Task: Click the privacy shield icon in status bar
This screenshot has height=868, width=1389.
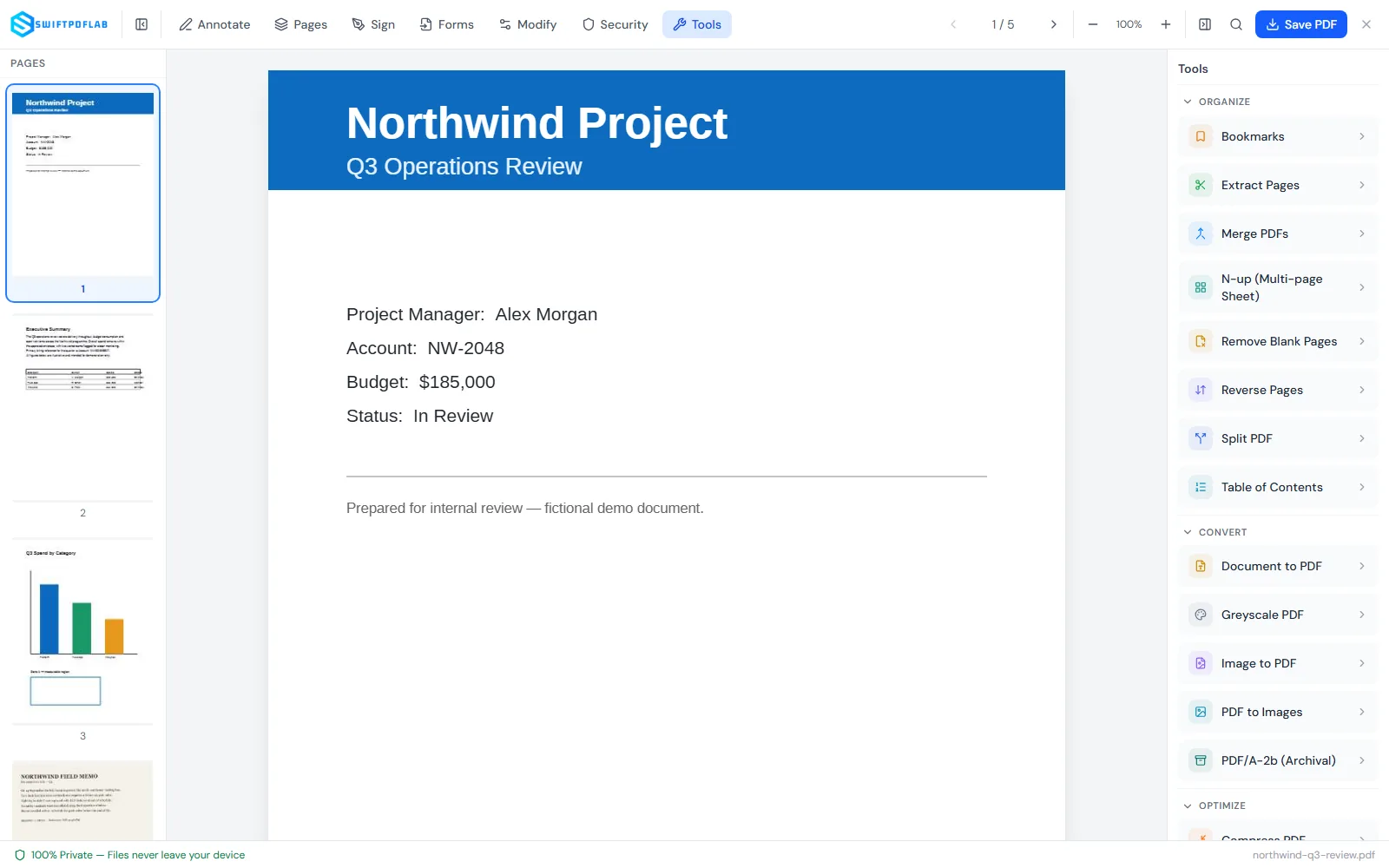Action: tap(20, 855)
